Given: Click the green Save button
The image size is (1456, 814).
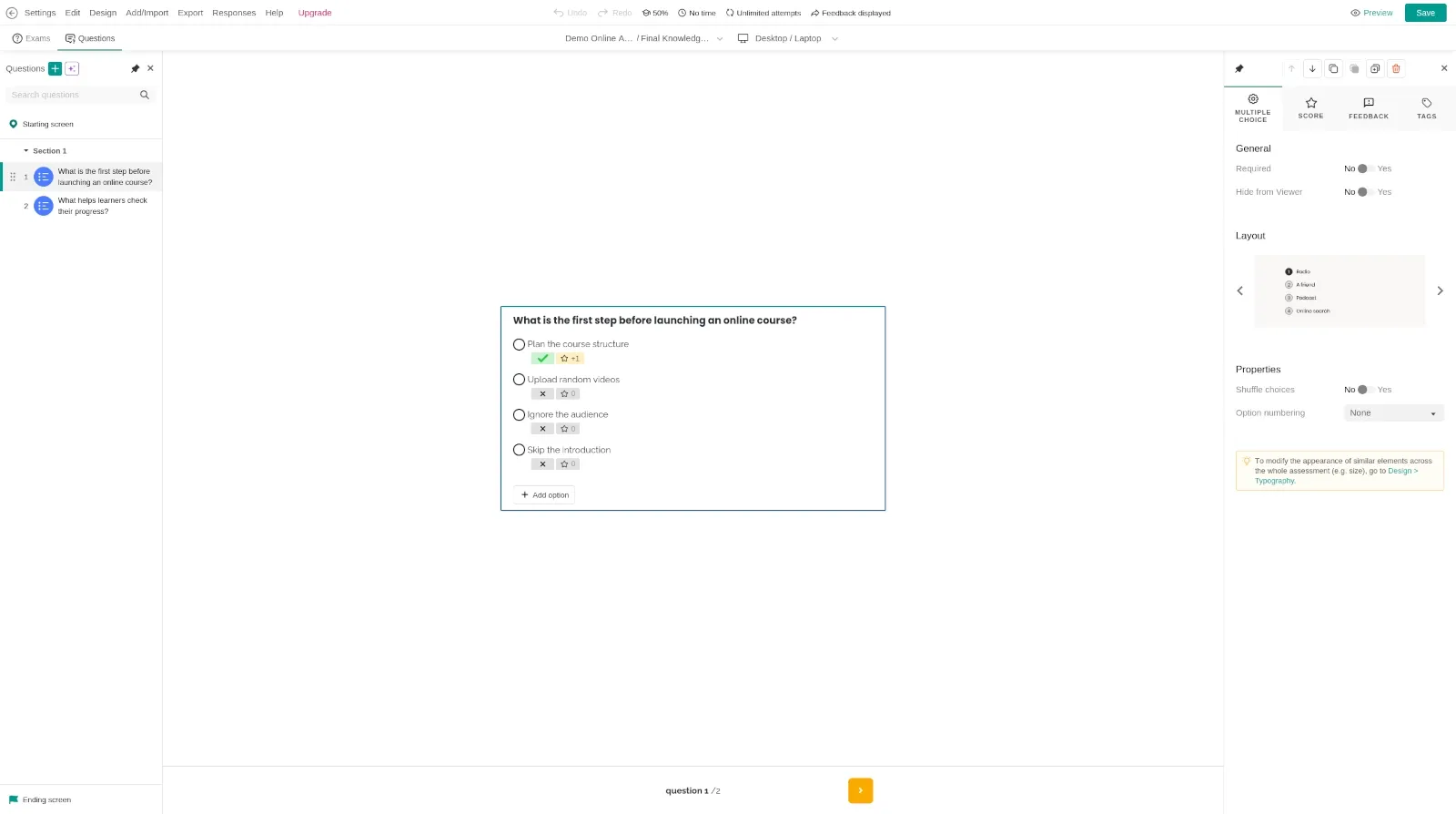Looking at the screenshot, I should click(x=1425, y=13).
